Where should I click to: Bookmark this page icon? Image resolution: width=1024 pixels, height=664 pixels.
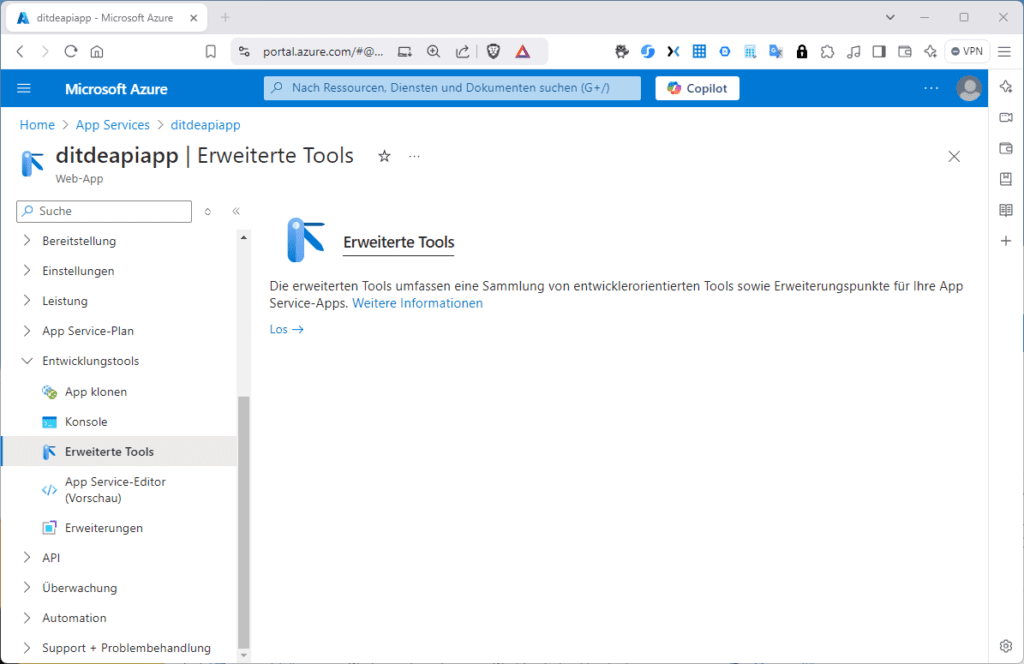pyautogui.click(x=210, y=52)
